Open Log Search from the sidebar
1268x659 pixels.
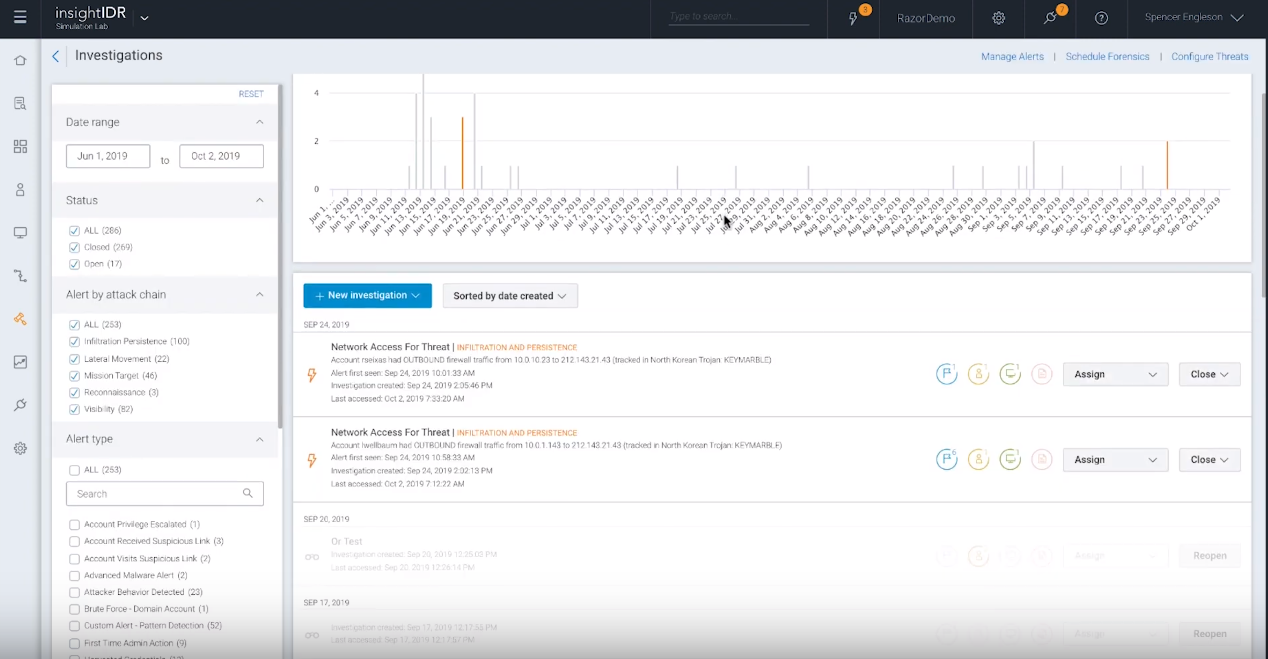(20, 103)
